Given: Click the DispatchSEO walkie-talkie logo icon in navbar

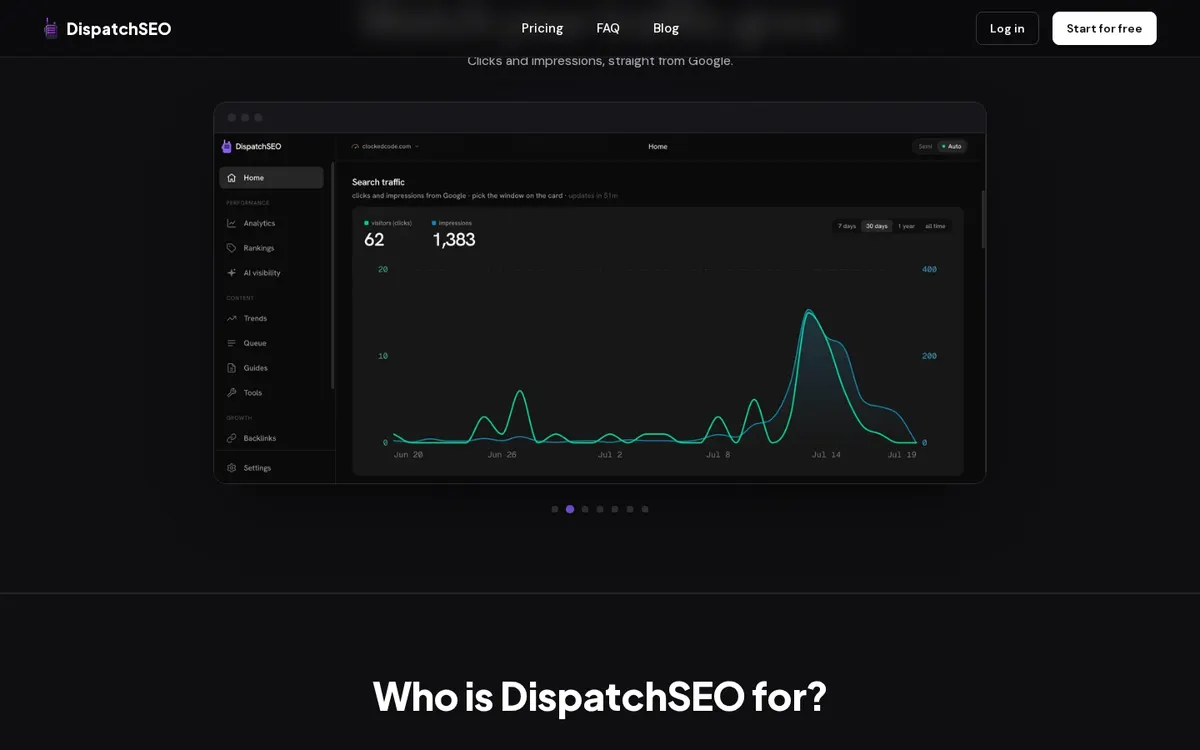Looking at the screenshot, I should (51, 28).
